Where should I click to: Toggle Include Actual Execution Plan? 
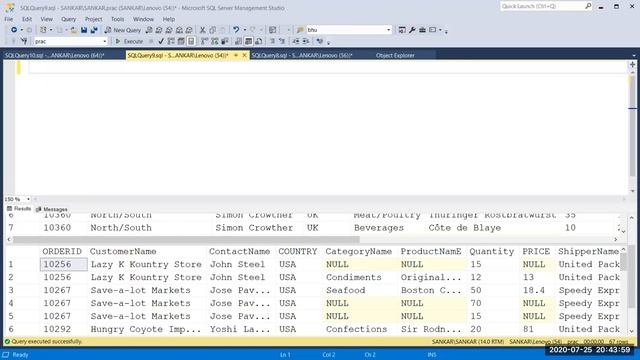(204, 41)
